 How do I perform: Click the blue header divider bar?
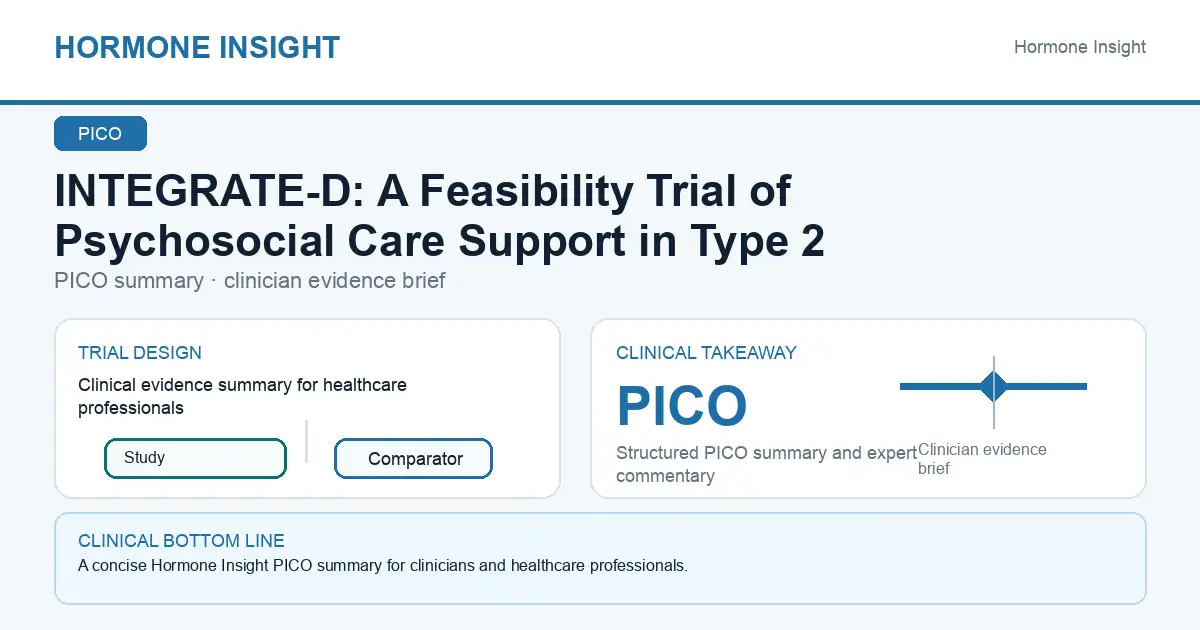pyautogui.click(x=600, y=102)
